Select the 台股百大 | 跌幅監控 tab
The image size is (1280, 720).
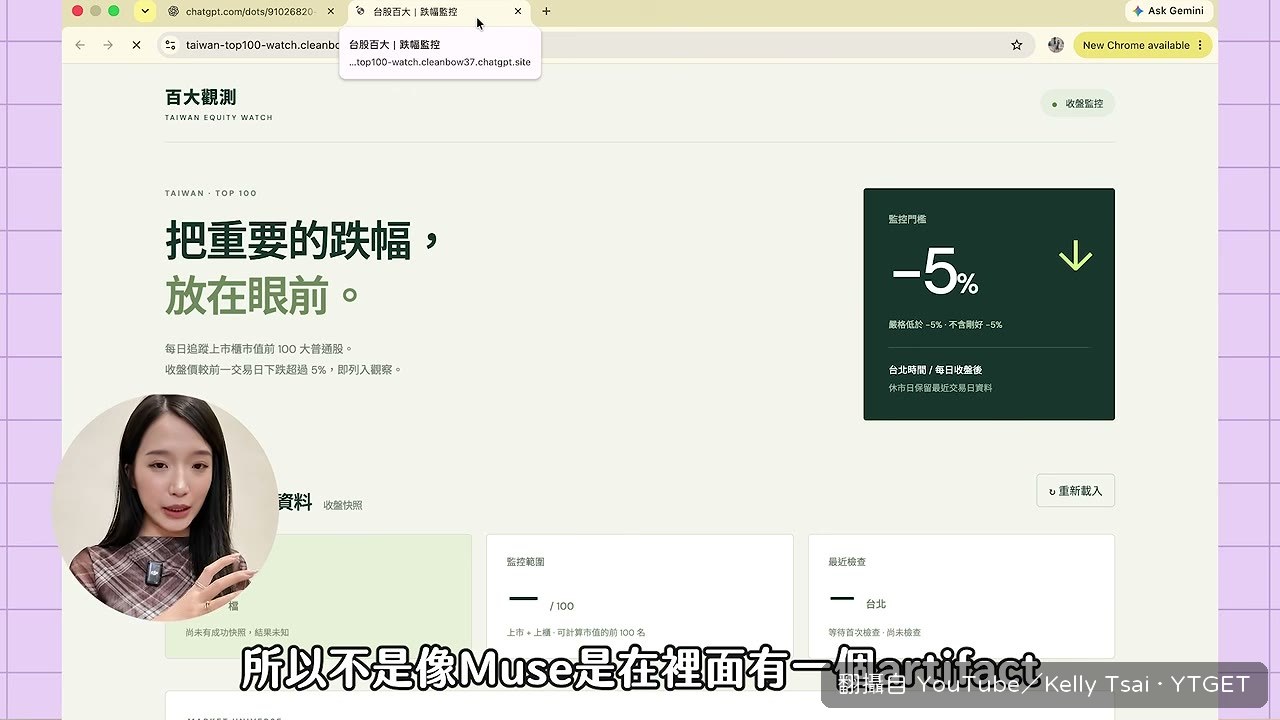click(437, 11)
